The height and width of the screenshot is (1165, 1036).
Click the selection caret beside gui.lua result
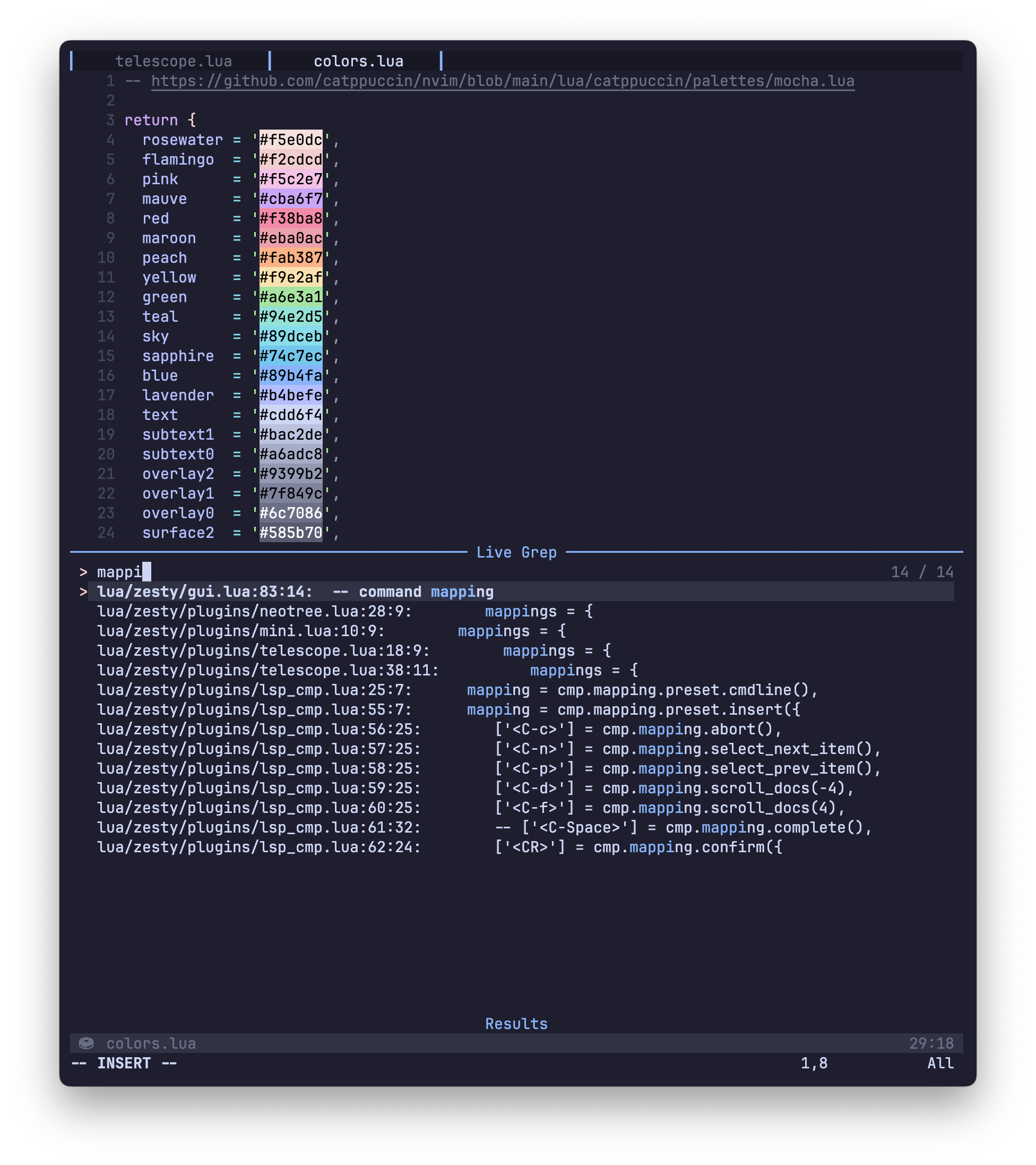pyautogui.click(x=84, y=592)
